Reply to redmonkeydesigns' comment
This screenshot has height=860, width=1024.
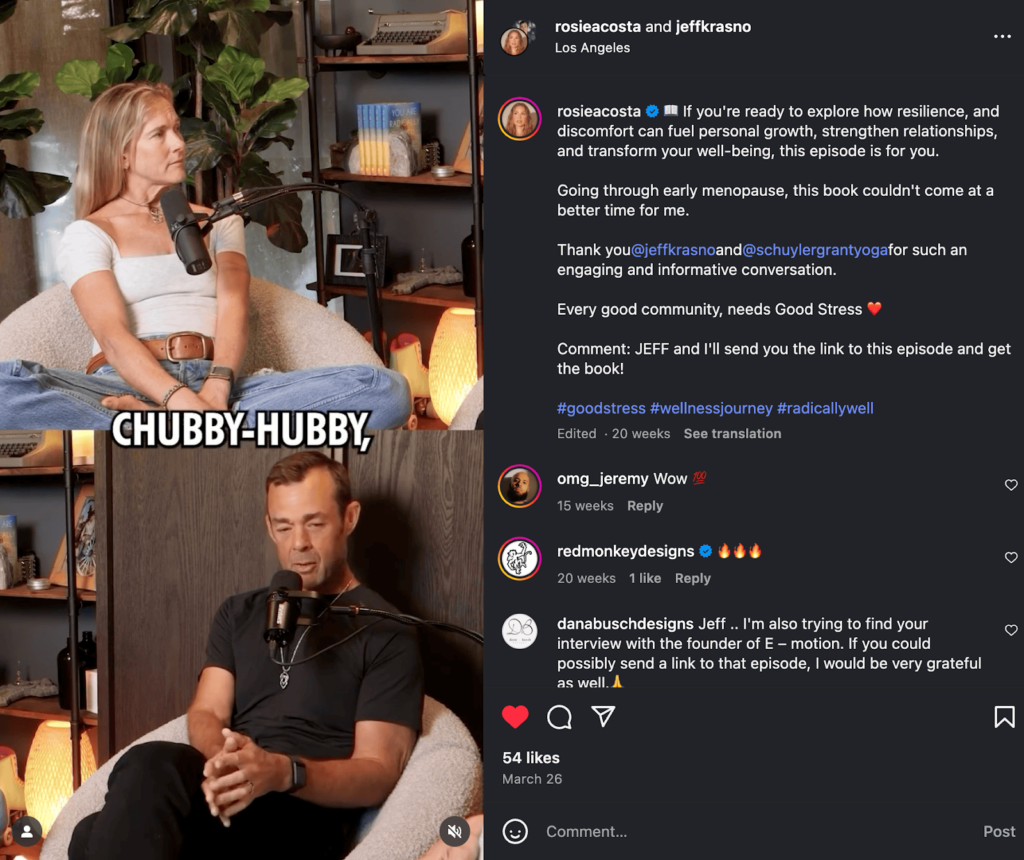click(x=692, y=579)
